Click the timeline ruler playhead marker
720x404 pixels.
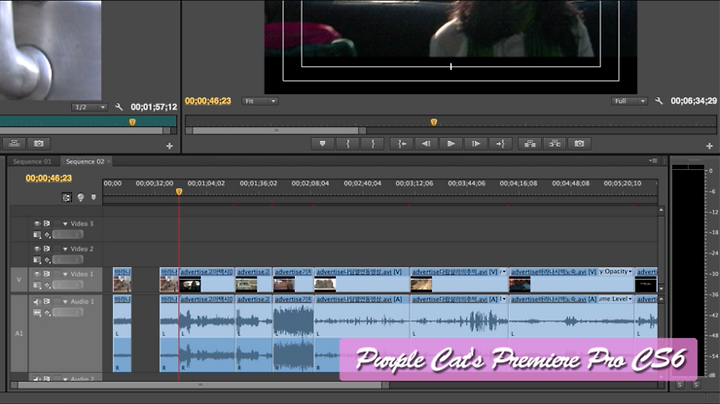point(179,191)
